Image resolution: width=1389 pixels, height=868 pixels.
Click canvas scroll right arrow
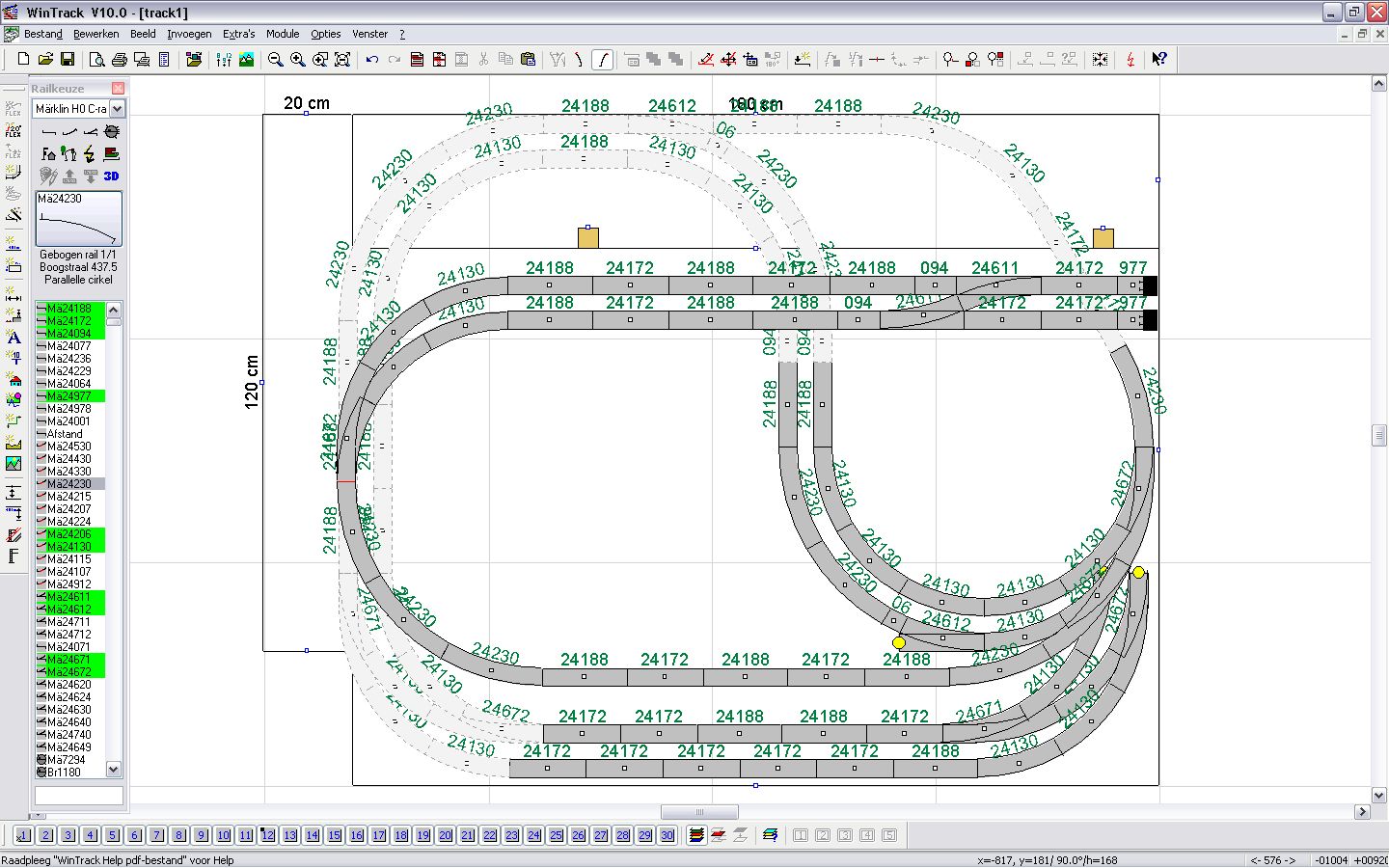[1363, 812]
